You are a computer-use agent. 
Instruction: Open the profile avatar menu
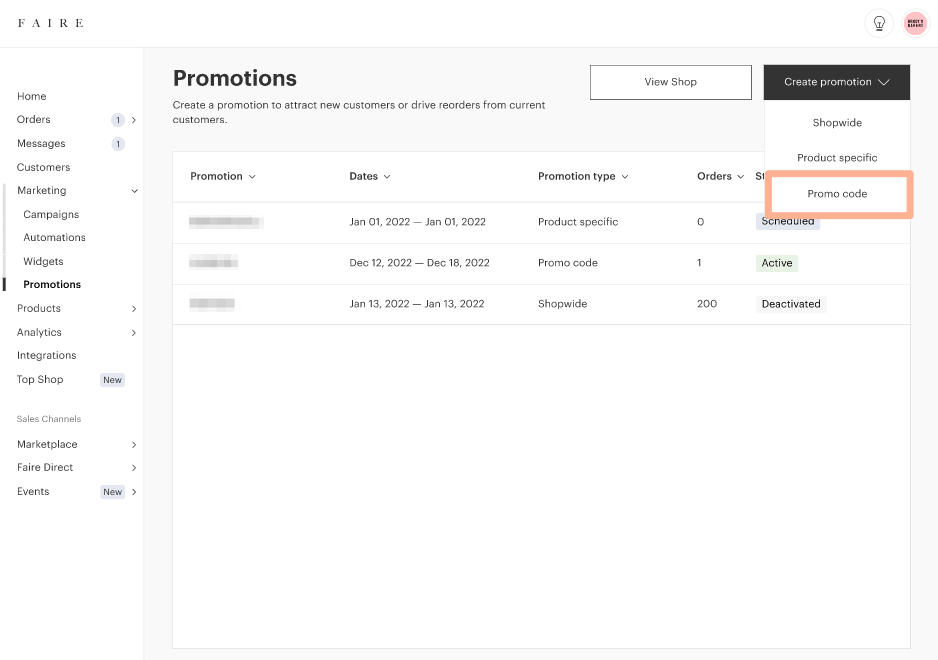915,23
